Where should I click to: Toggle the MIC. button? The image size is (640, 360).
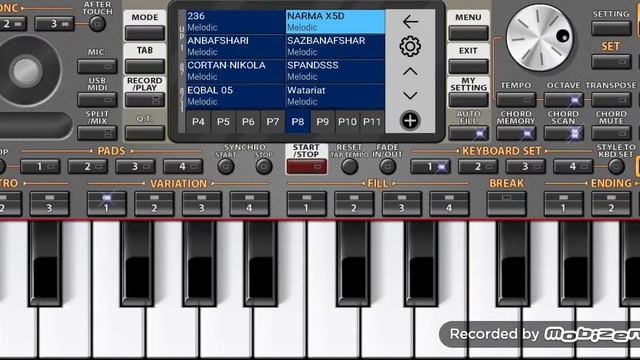pos(97,66)
